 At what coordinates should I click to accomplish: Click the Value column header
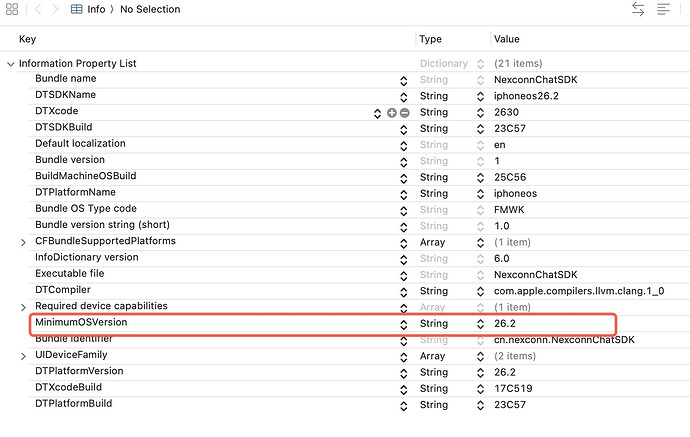click(x=506, y=39)
